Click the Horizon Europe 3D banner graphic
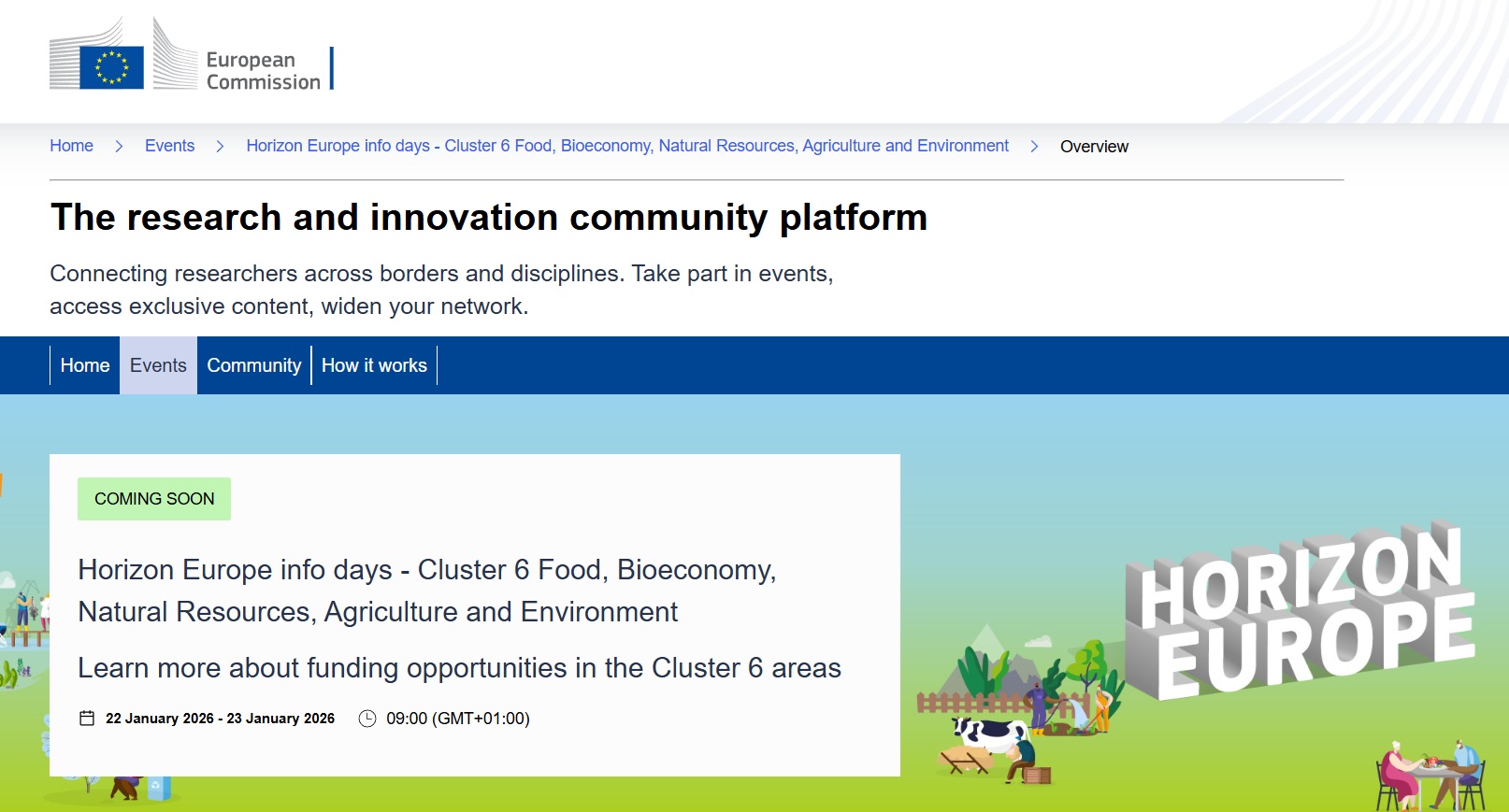 [1300, 610]
